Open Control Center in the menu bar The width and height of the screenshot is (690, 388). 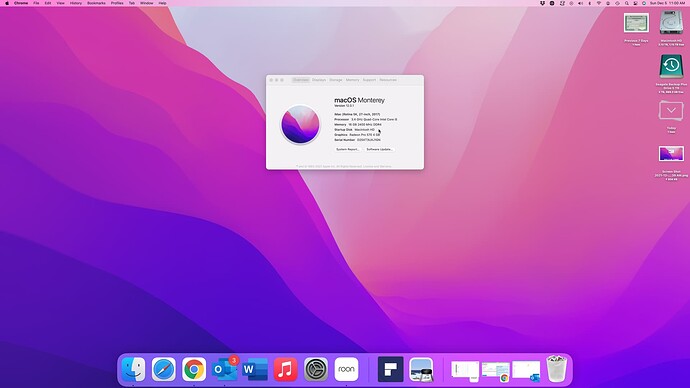coord(635,3)
